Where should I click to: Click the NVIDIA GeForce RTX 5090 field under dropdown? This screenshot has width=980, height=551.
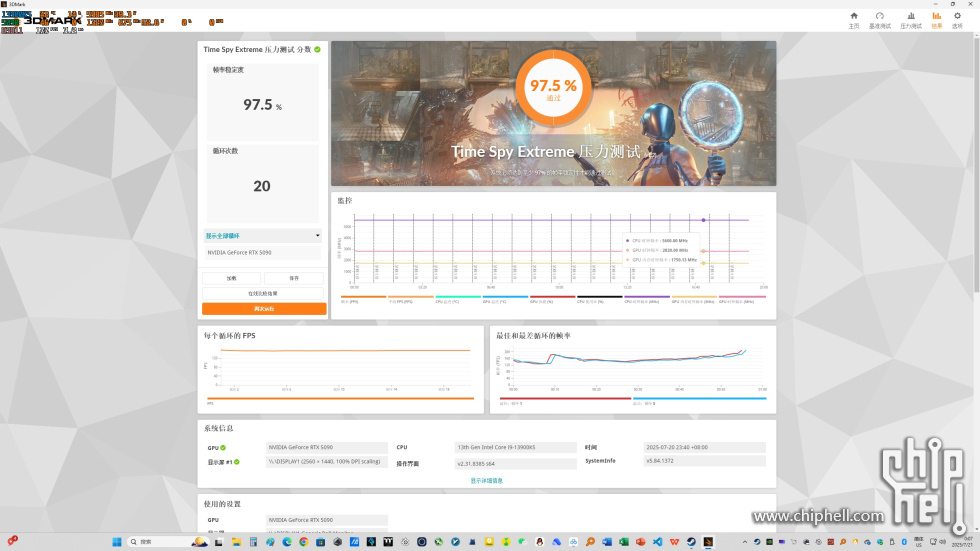pos(262,252)
